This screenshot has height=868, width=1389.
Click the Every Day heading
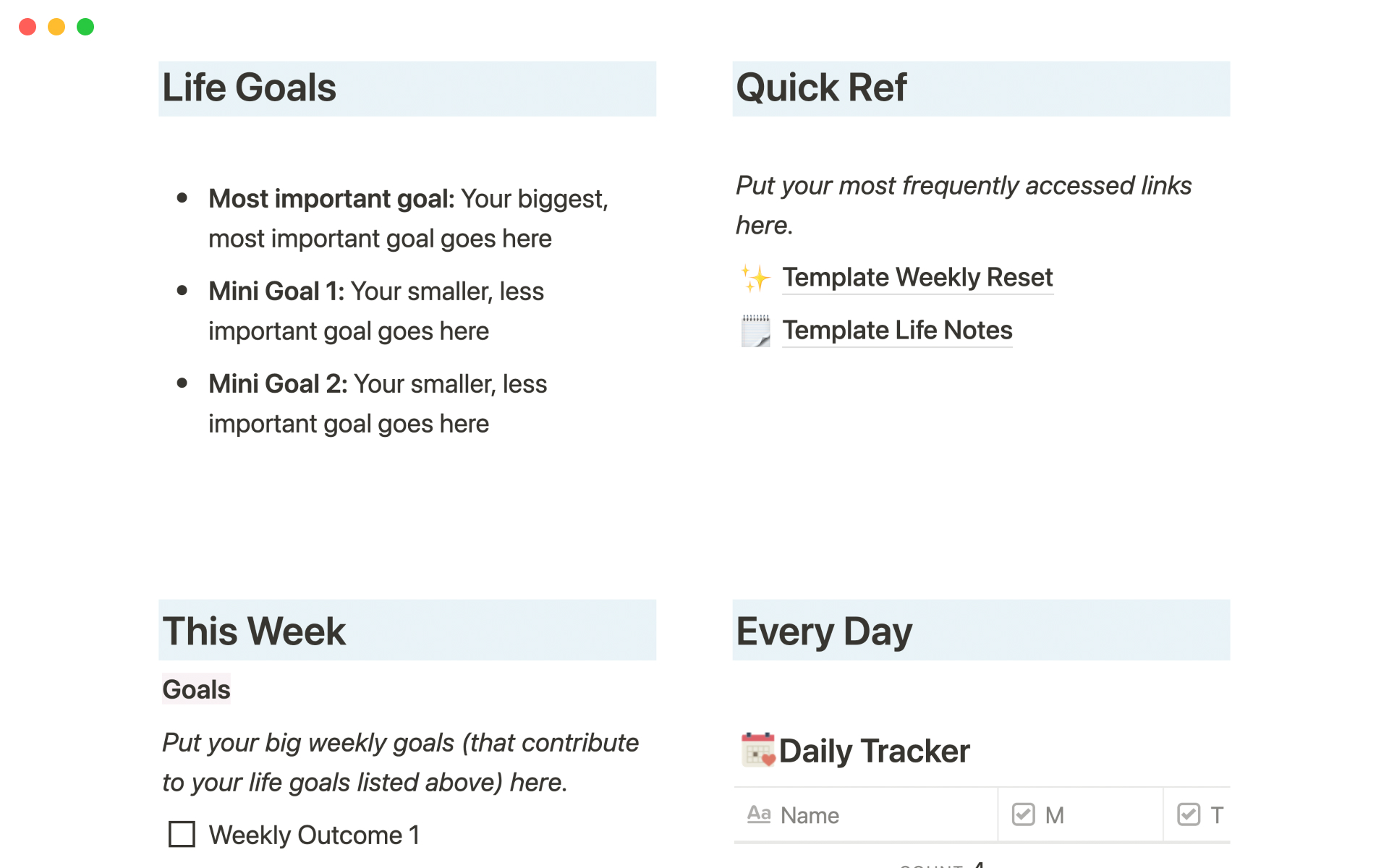coord(824,631)
